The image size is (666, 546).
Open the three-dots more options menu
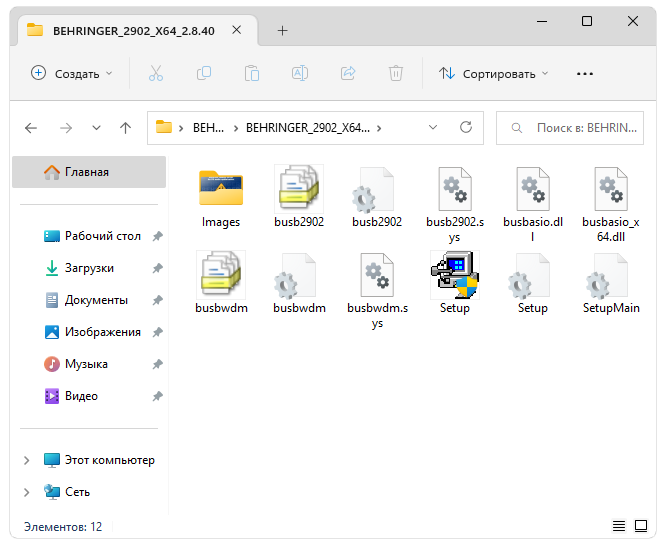click(585, 74)
